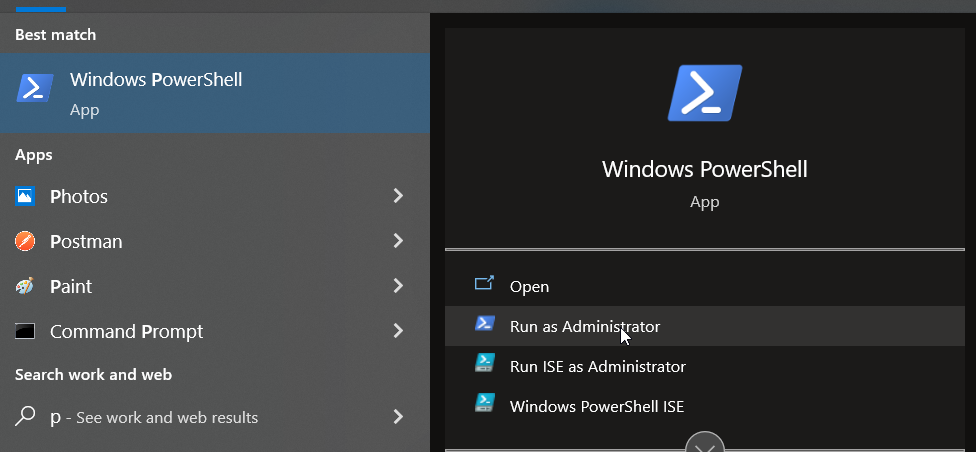Click the Paint app icon
Viewport: 976px width, 452px height.
point(25,286)
